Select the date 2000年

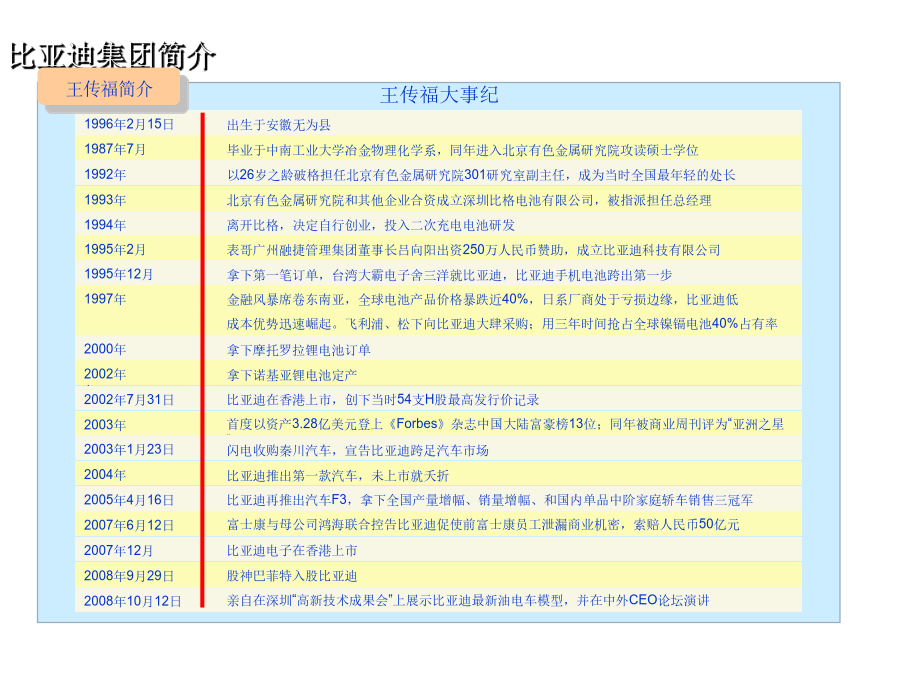(105, 349)
